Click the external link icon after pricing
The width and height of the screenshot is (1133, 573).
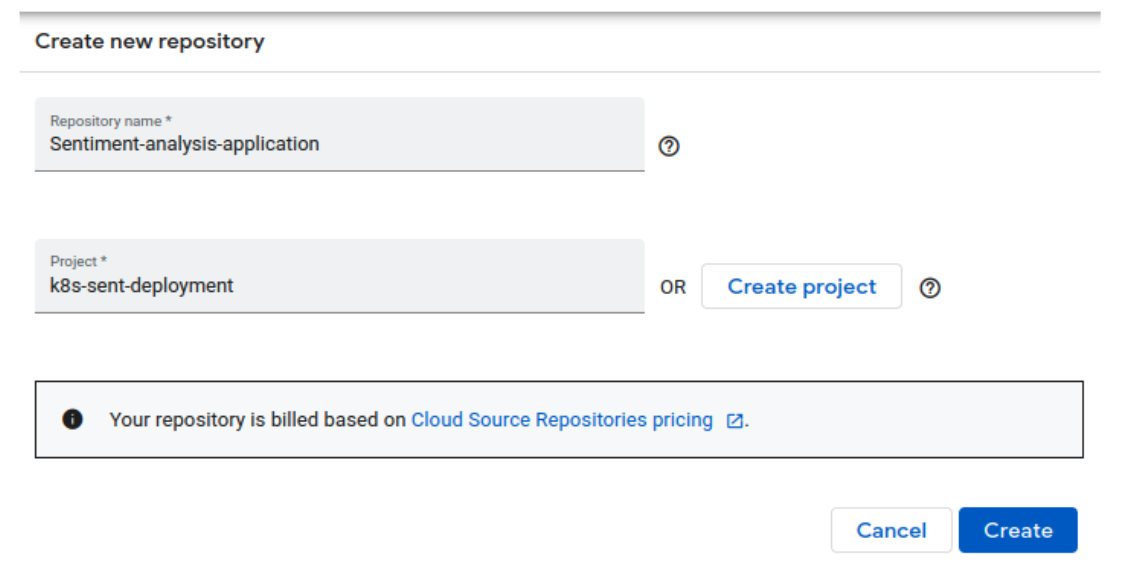pos(735,421)
